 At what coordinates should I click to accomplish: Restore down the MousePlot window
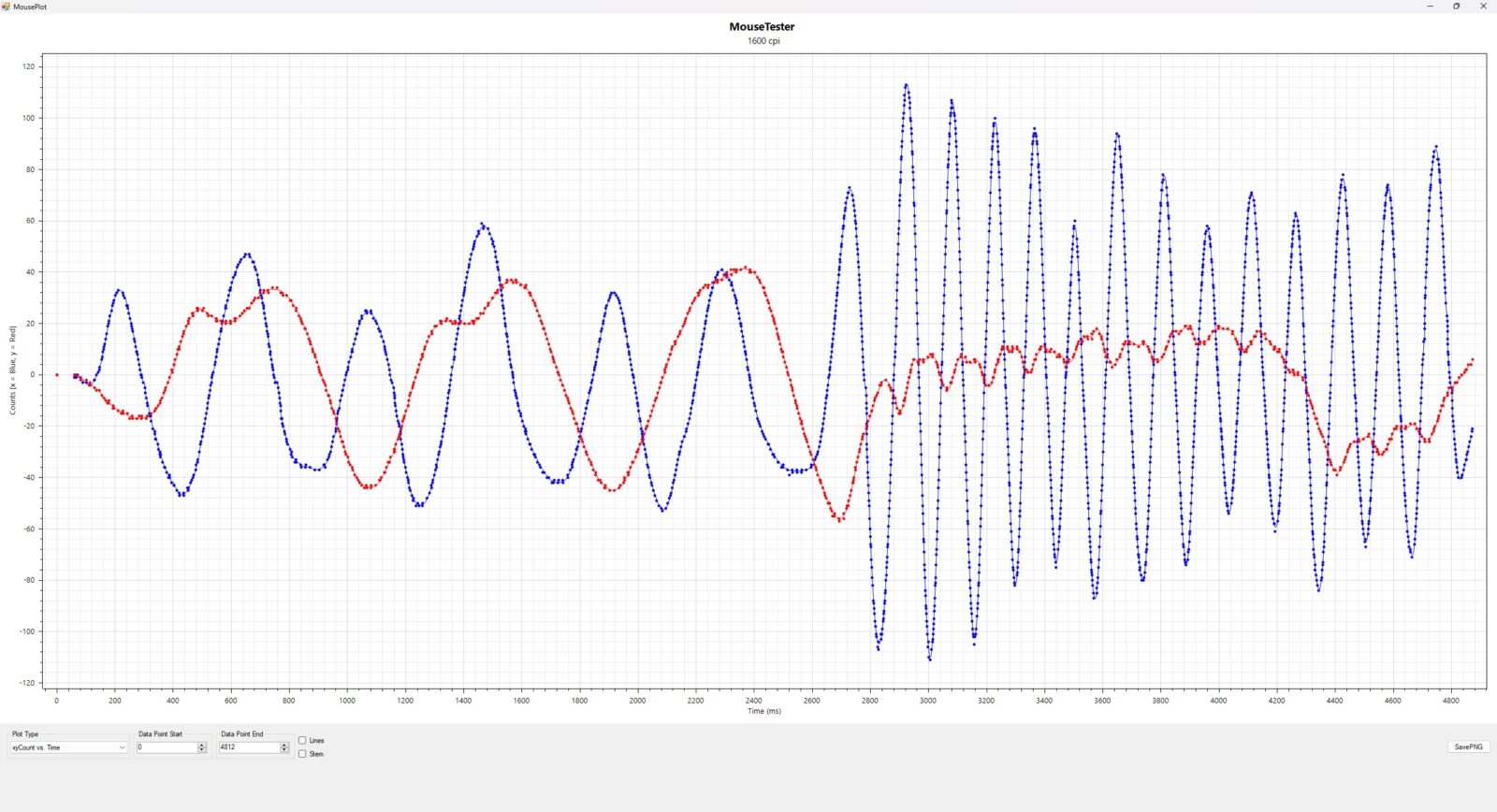1456,7
